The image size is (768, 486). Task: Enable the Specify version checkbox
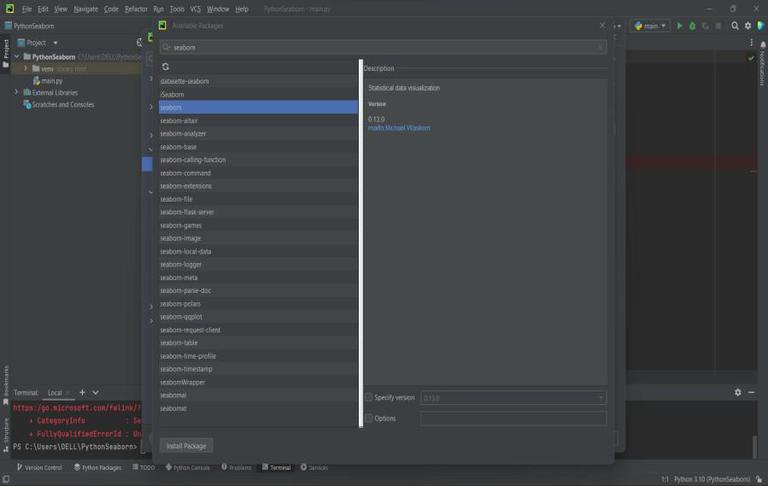(x=369, y=397)
